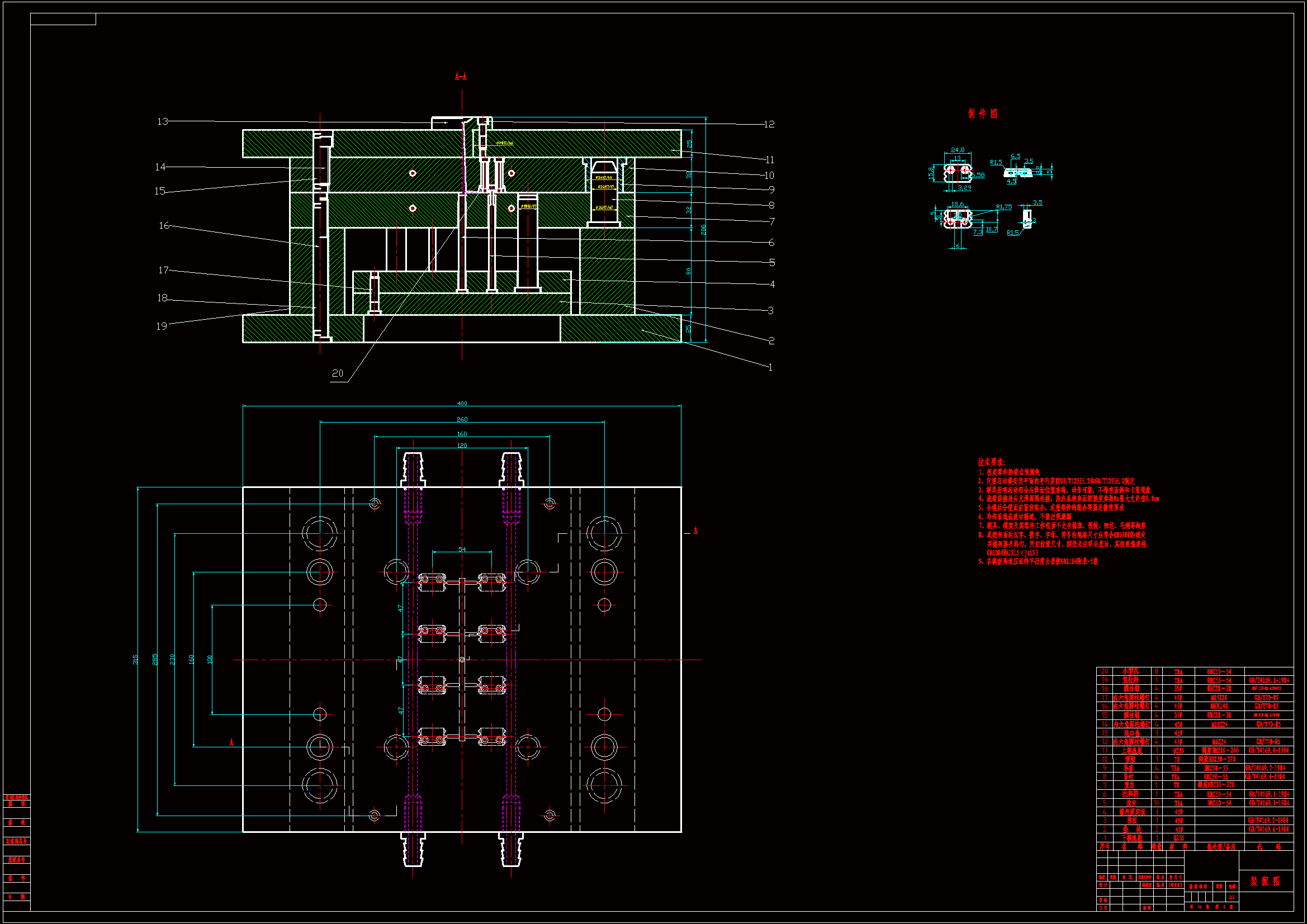
Task: Select the 制件图 part drawing title
Action: tap(983, 113)
